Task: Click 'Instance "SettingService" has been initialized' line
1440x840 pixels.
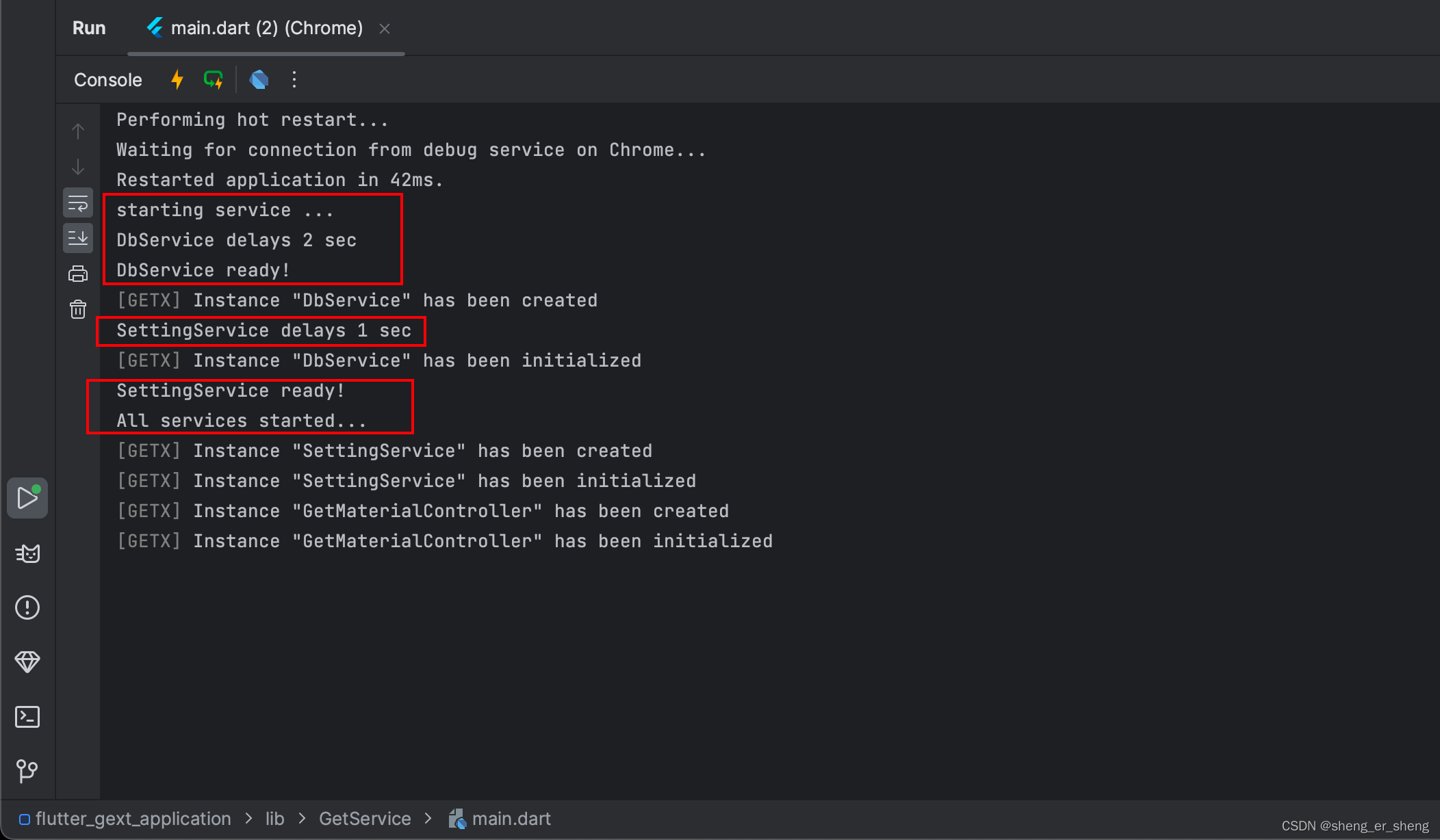Action: click(407, 481)
